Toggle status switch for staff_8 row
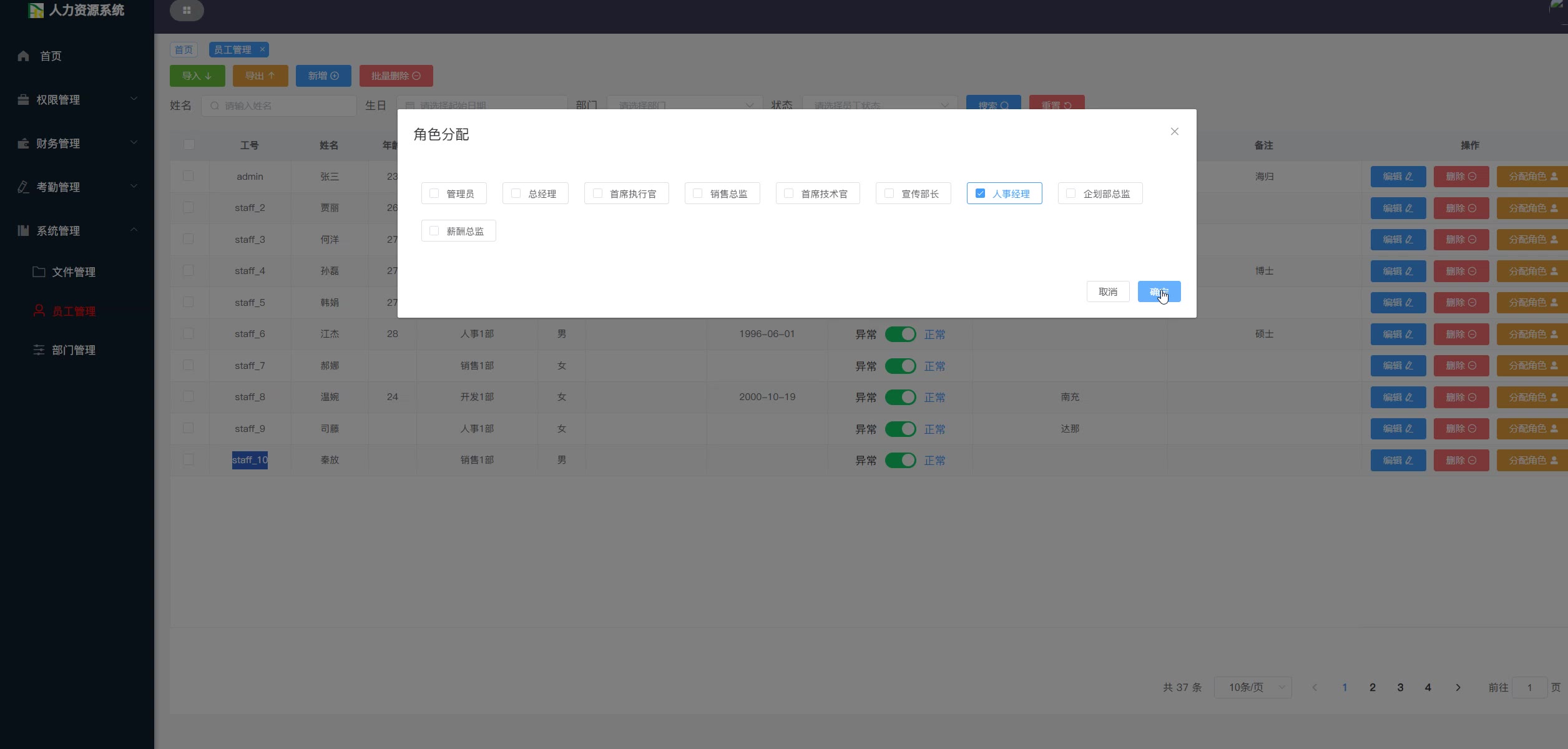Image resolution: width=1568 pixels, height=749 pixels. pyautogui.click(x=900, y=397)
